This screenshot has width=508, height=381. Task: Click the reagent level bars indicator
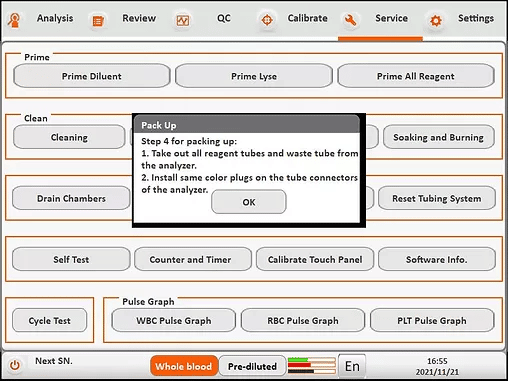(x=312, y=365)
